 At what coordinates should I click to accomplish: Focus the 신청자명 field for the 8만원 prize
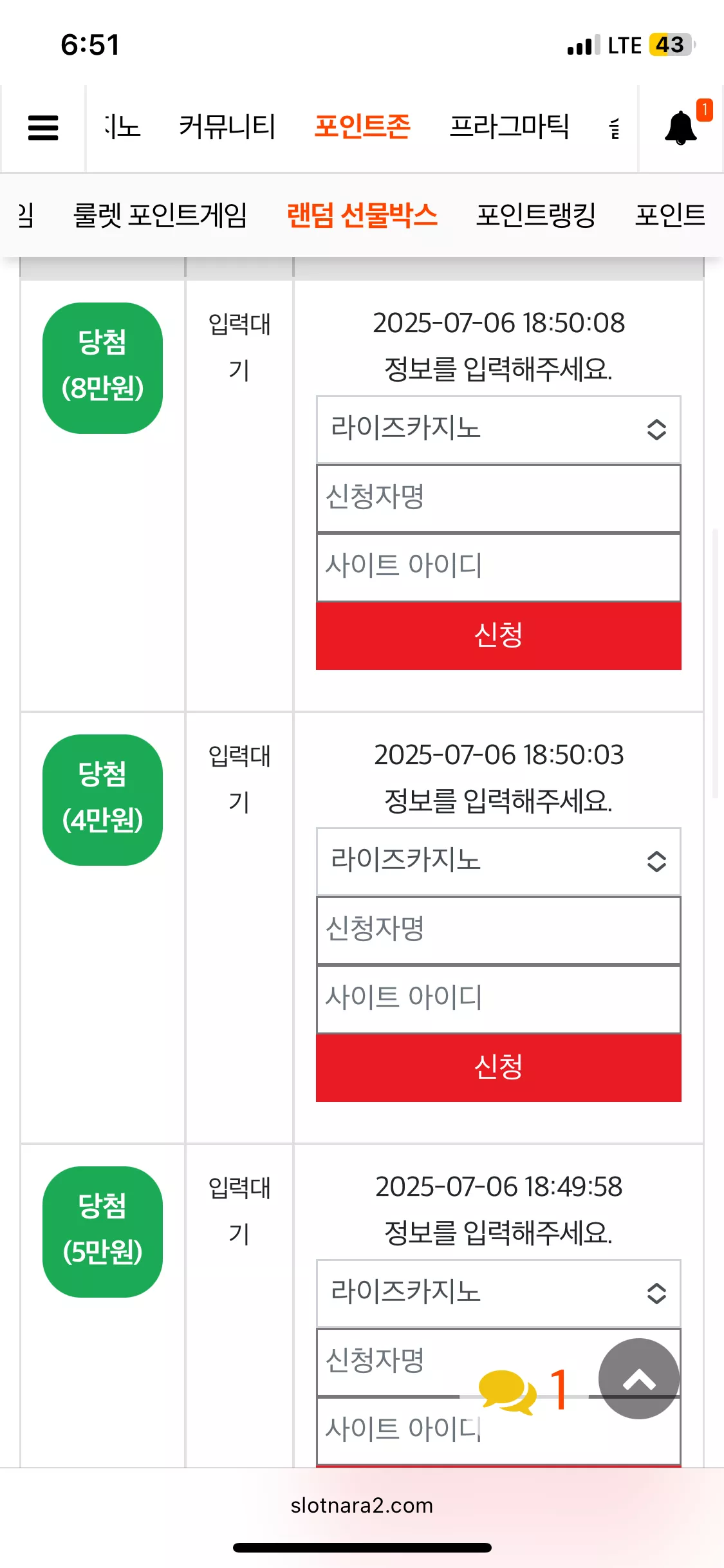pos(498,498)
